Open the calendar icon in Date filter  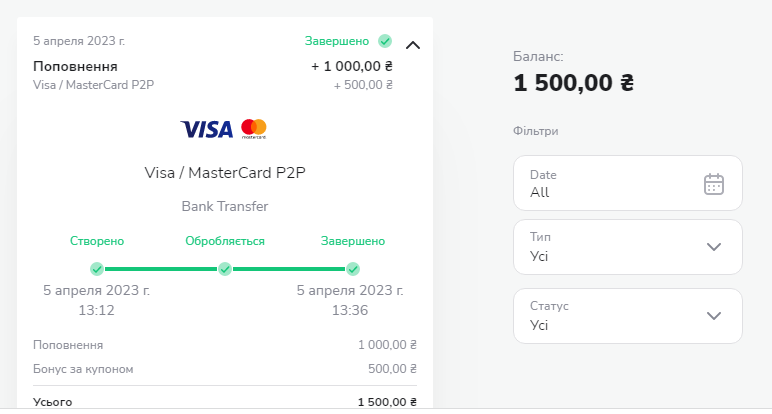713,183
